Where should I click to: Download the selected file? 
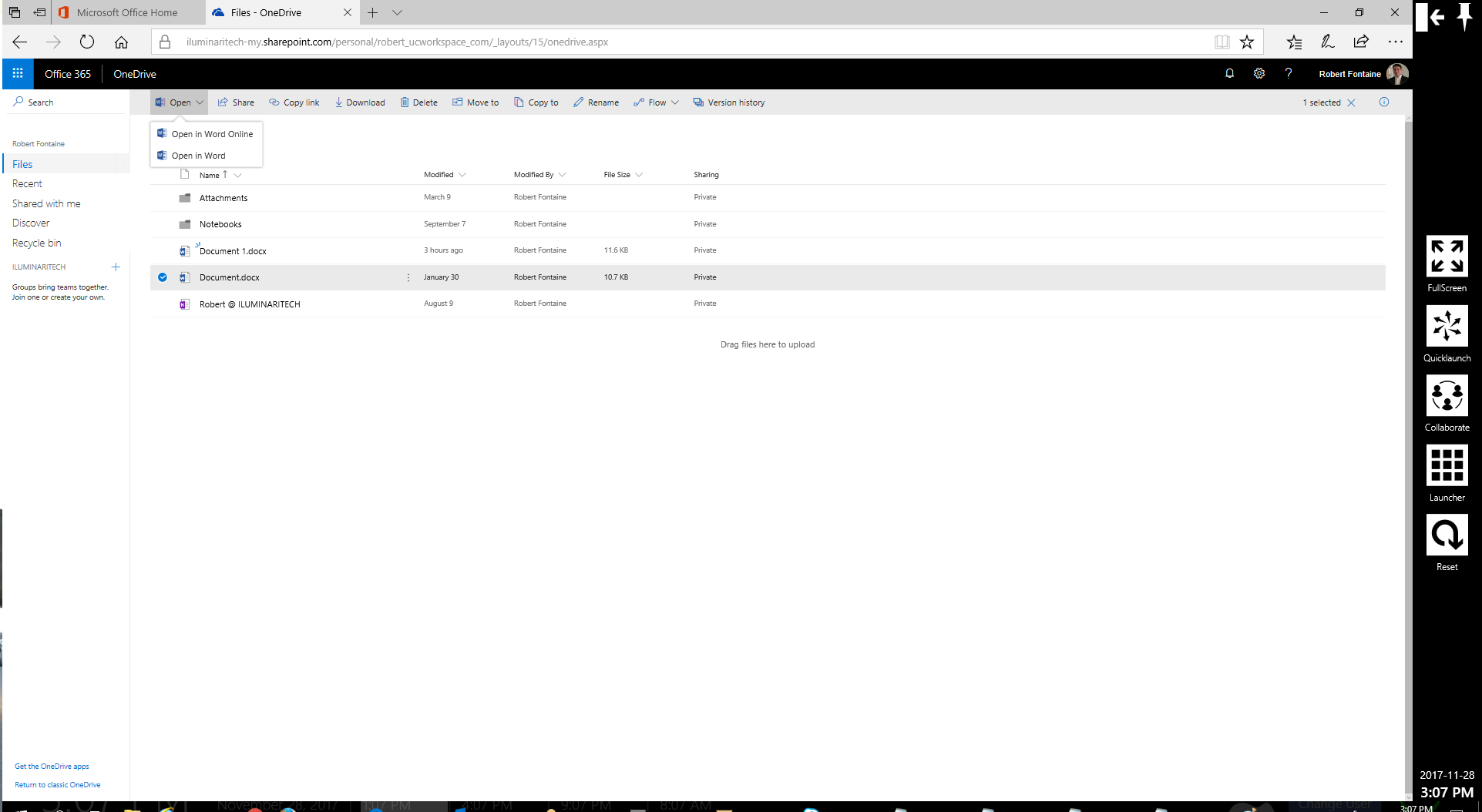(x=360, y=102)
